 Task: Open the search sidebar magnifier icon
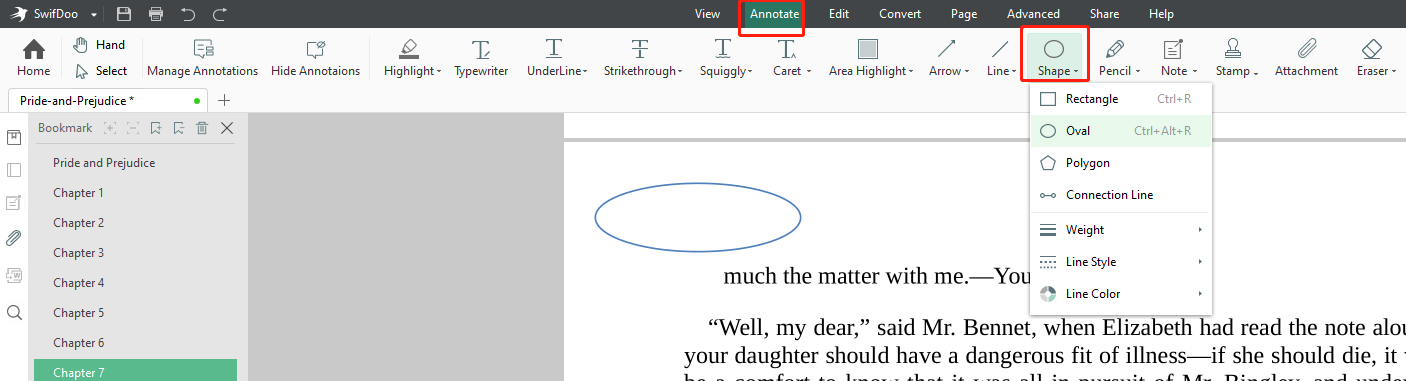pyautogui.click(x=14, y=312)
